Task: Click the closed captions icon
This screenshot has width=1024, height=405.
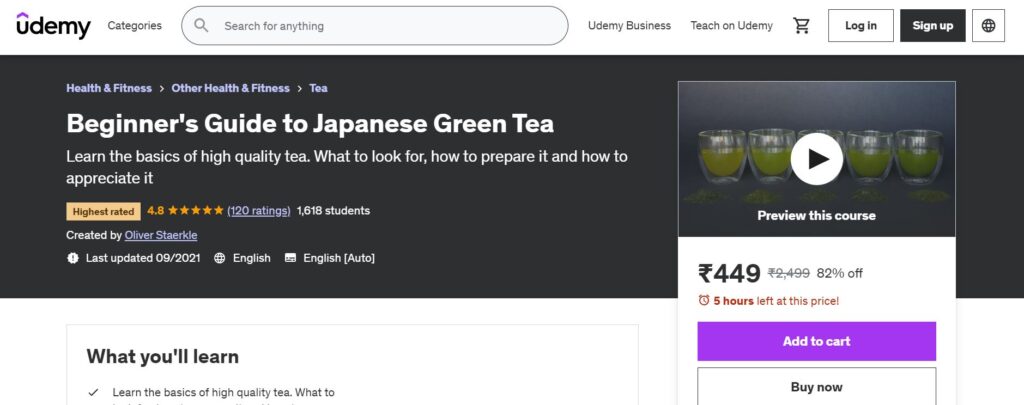Action: [x=291, y=257]
